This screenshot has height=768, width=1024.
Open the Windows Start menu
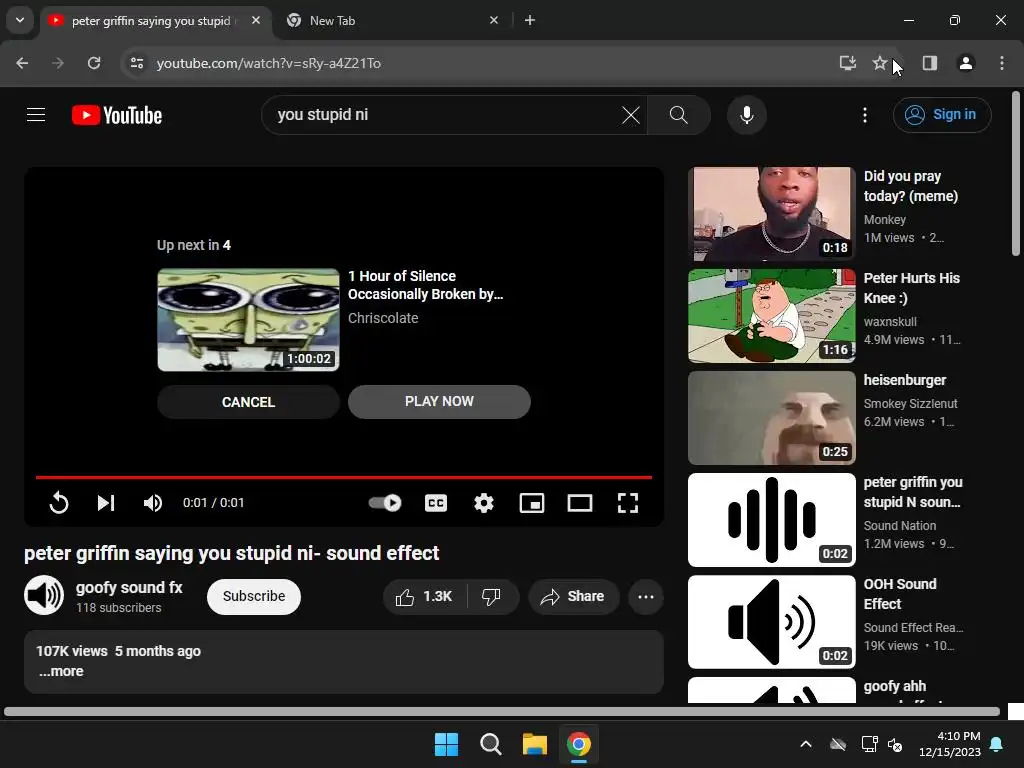(x=447, y=744)
